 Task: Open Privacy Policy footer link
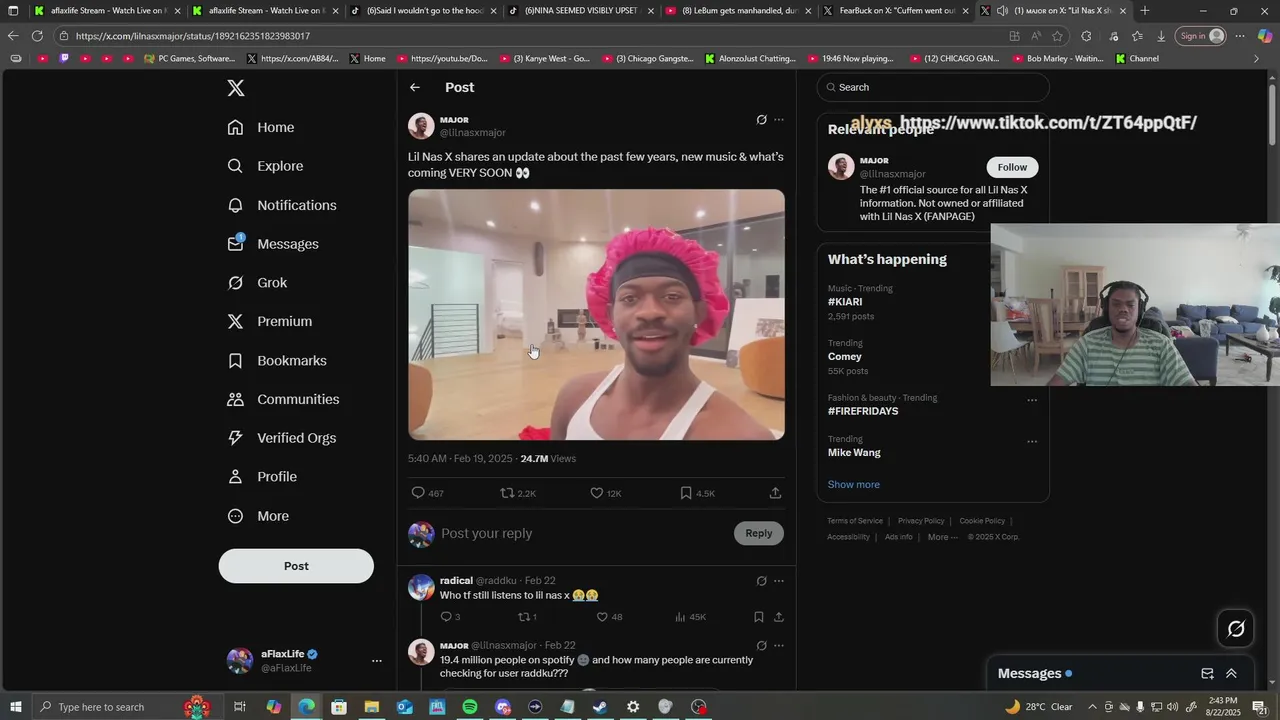pyautogui.click(x=921, y=521)
